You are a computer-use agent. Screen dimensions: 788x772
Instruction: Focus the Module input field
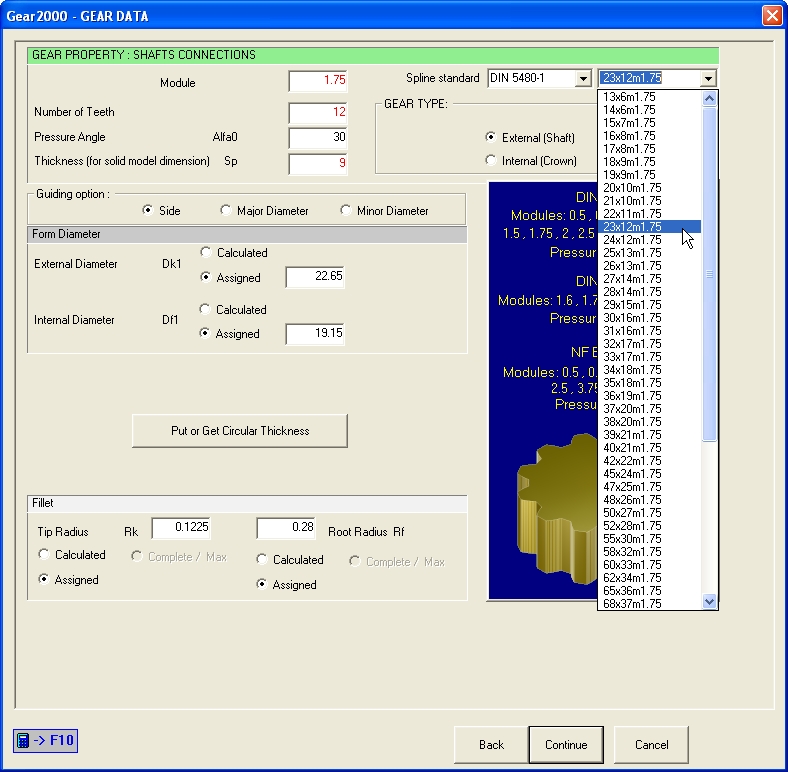click(x=318, y=81)
